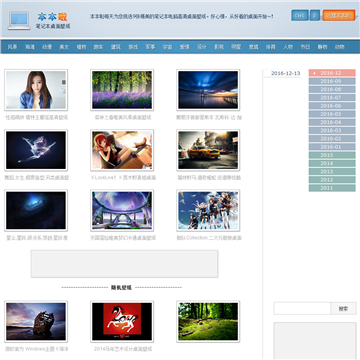Open the blue sky pier wallpaper thumbnail
This screenshot has height=360, width=360.
[x=208, y=90]
